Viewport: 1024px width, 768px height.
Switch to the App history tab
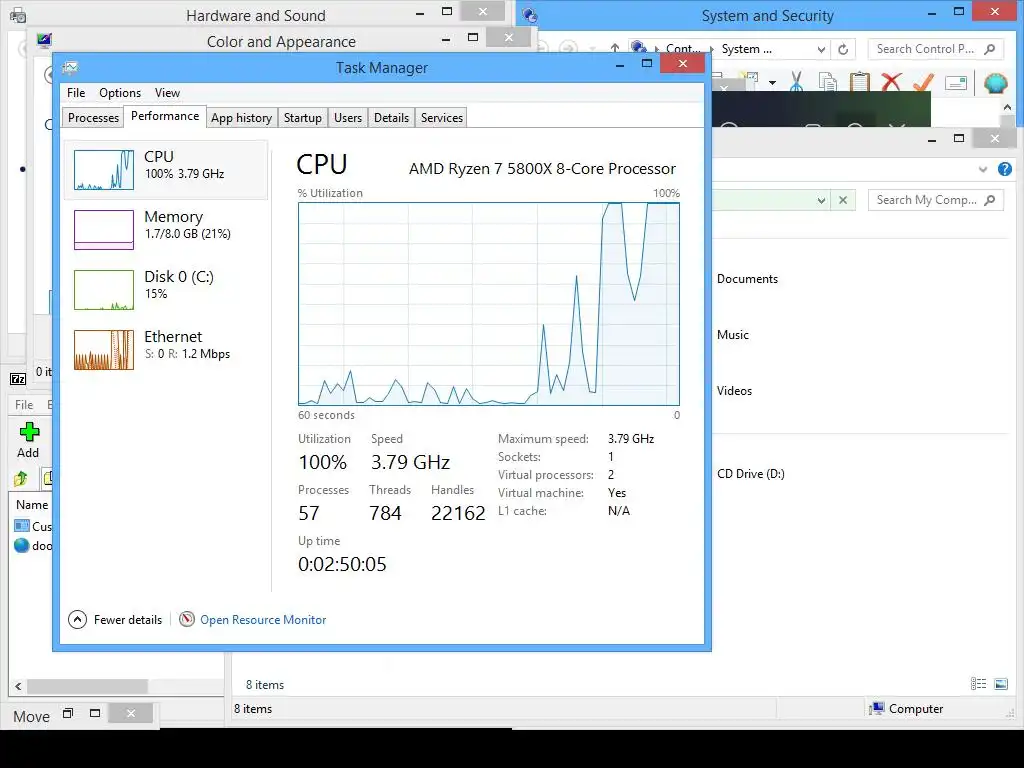point(241,118)
